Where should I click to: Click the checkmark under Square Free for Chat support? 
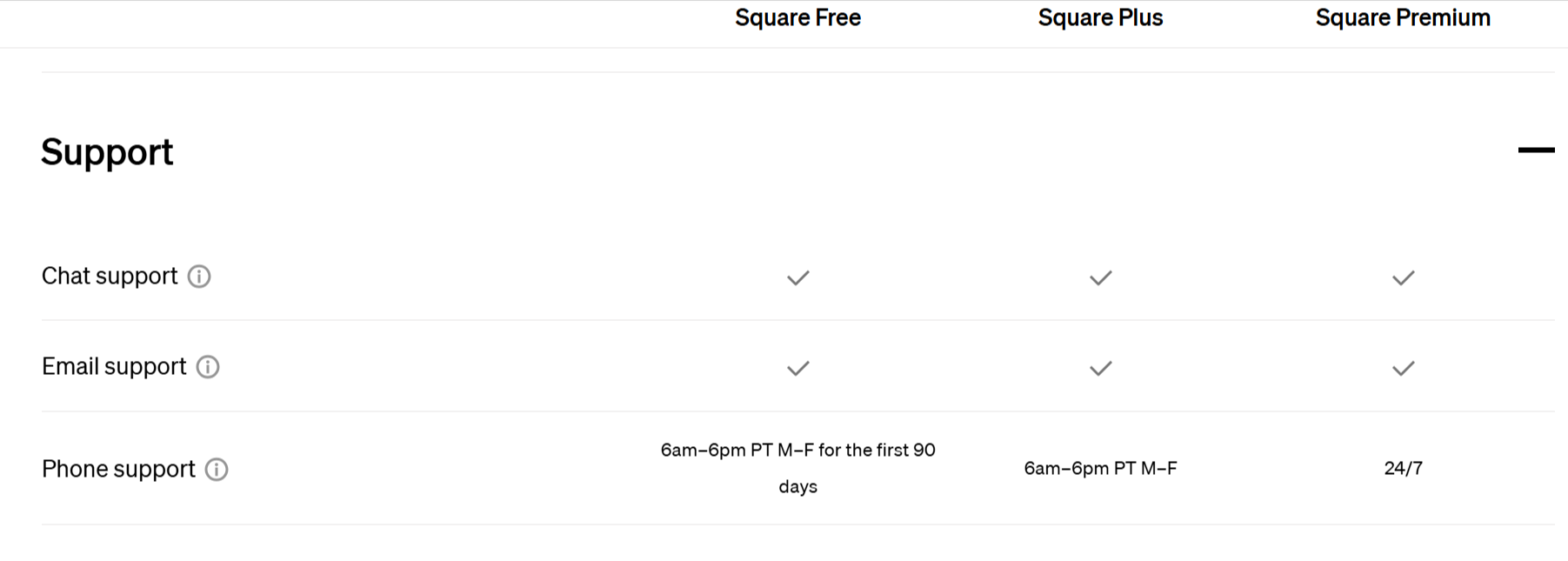(797, 278)
